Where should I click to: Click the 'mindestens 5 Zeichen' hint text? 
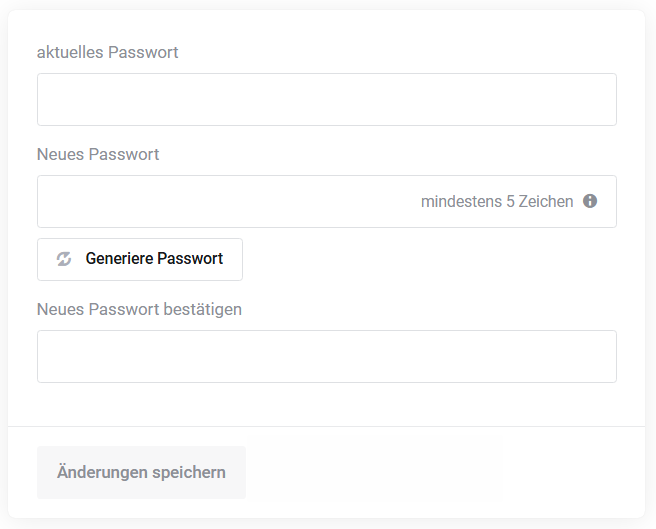[x=496, y=201]
